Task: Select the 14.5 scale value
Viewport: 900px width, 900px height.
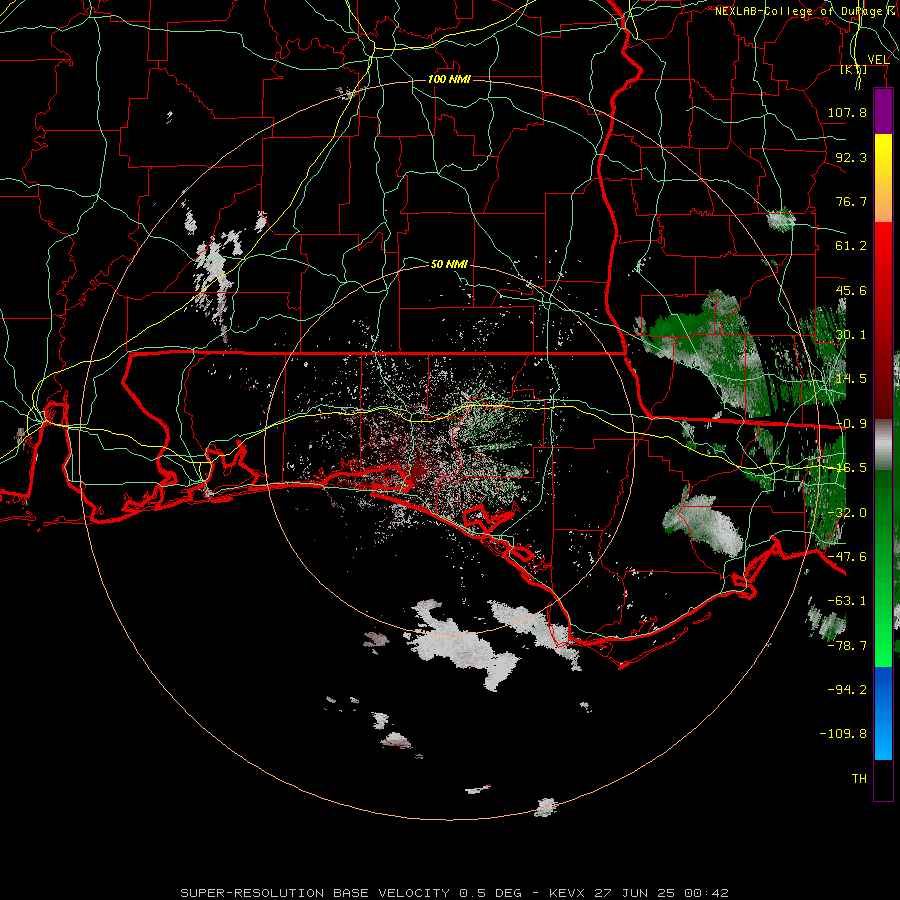Action: click(851, 379)
